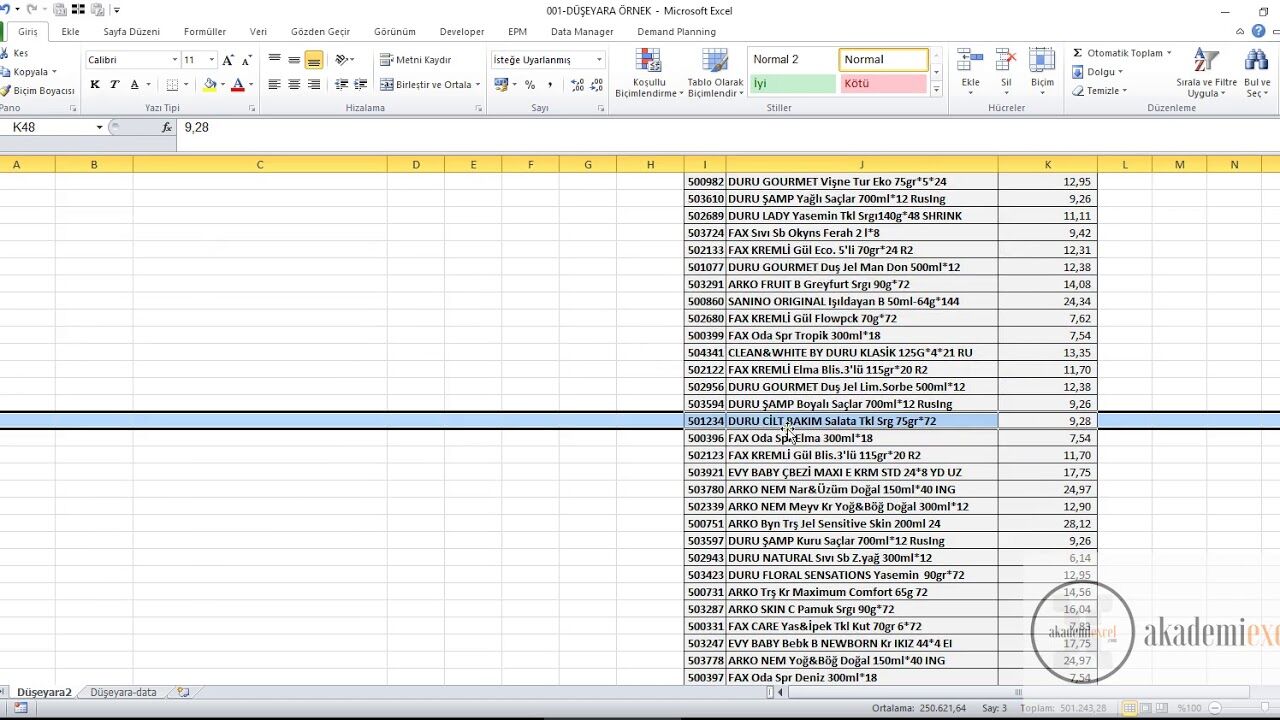Open the Ekle ribbon tab
Viewport: 1280px width, 720px height.
coord(70,32)
